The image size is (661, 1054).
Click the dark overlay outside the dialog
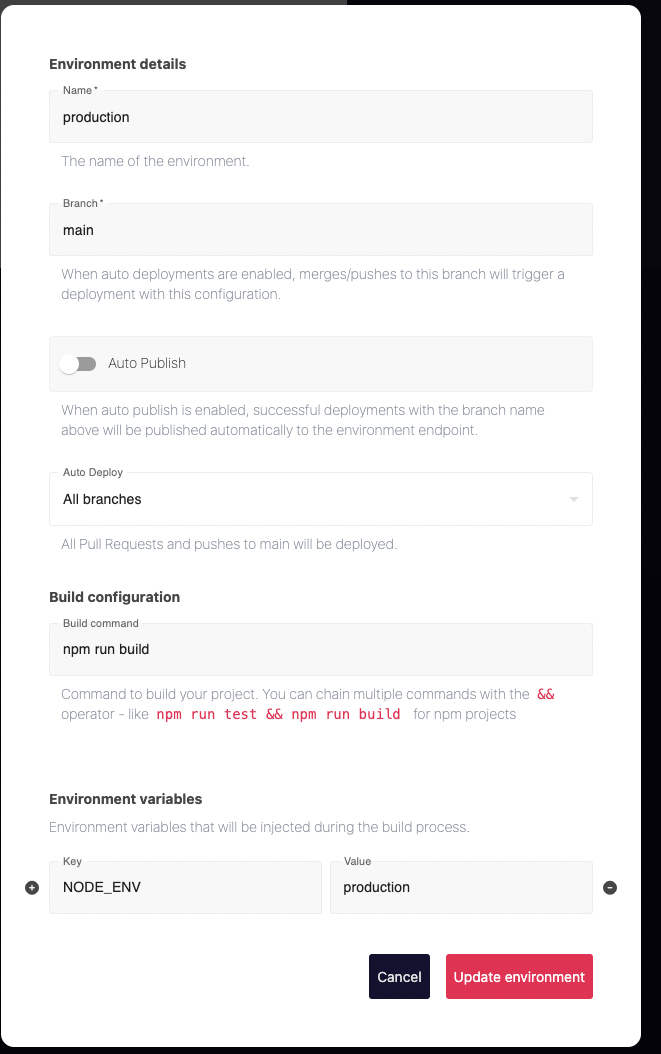click(651, 500)
